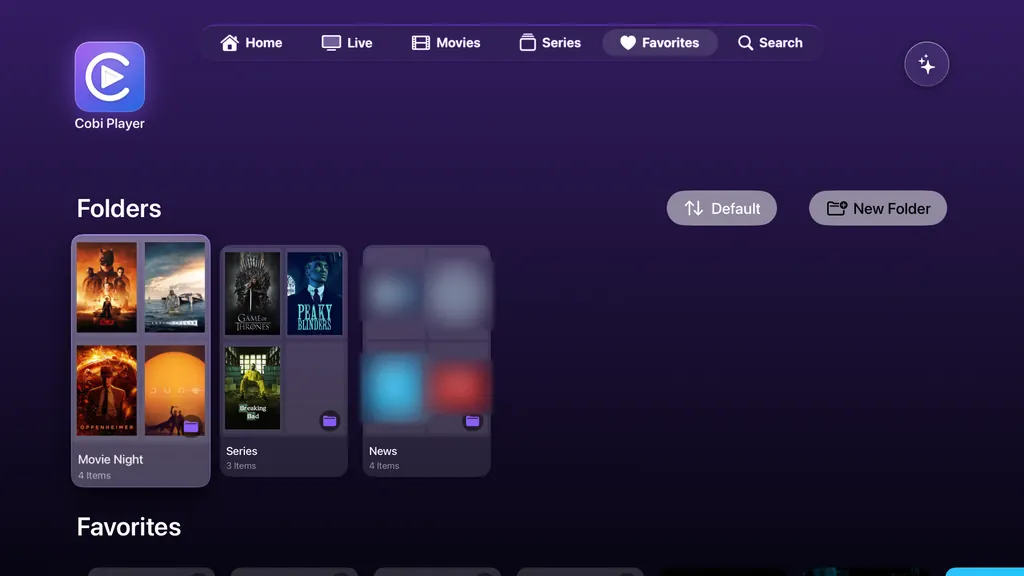
Task: Go to the Movies tab
Action: tap(446, 43)
